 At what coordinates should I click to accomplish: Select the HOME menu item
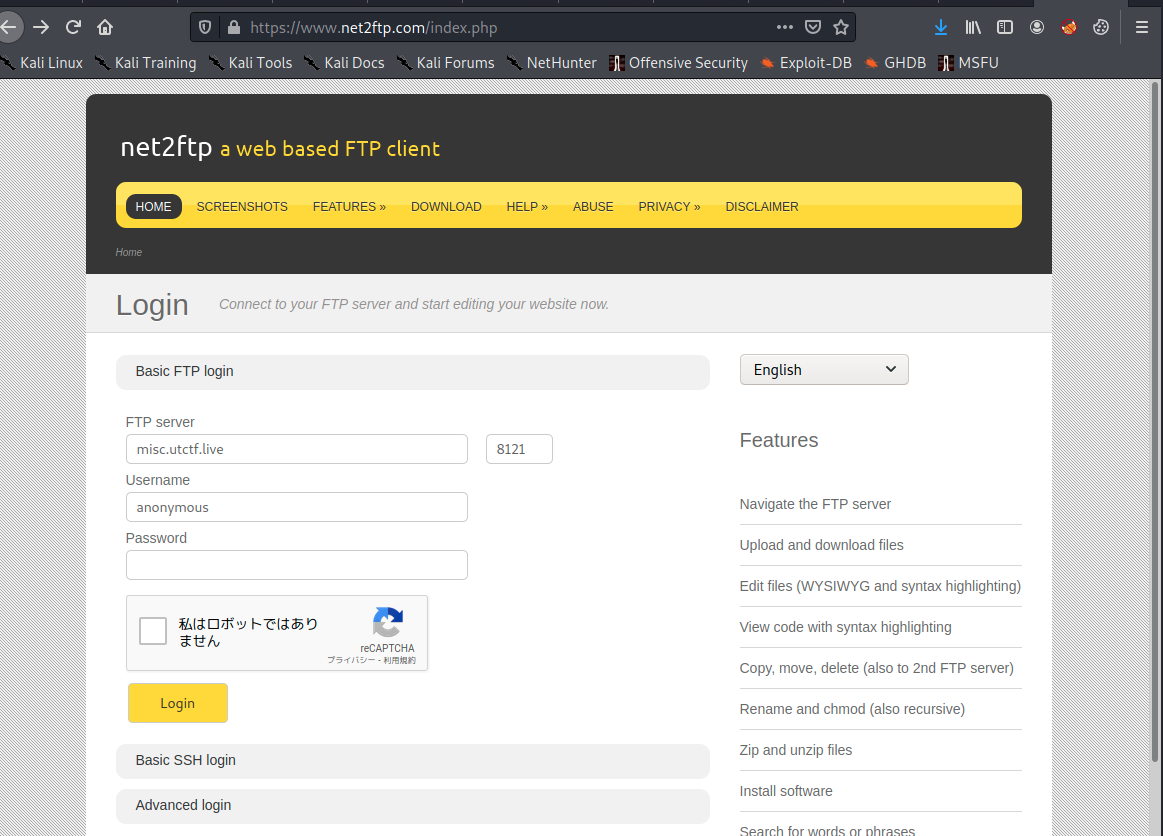pyautogui.click(x=154, y=206)
